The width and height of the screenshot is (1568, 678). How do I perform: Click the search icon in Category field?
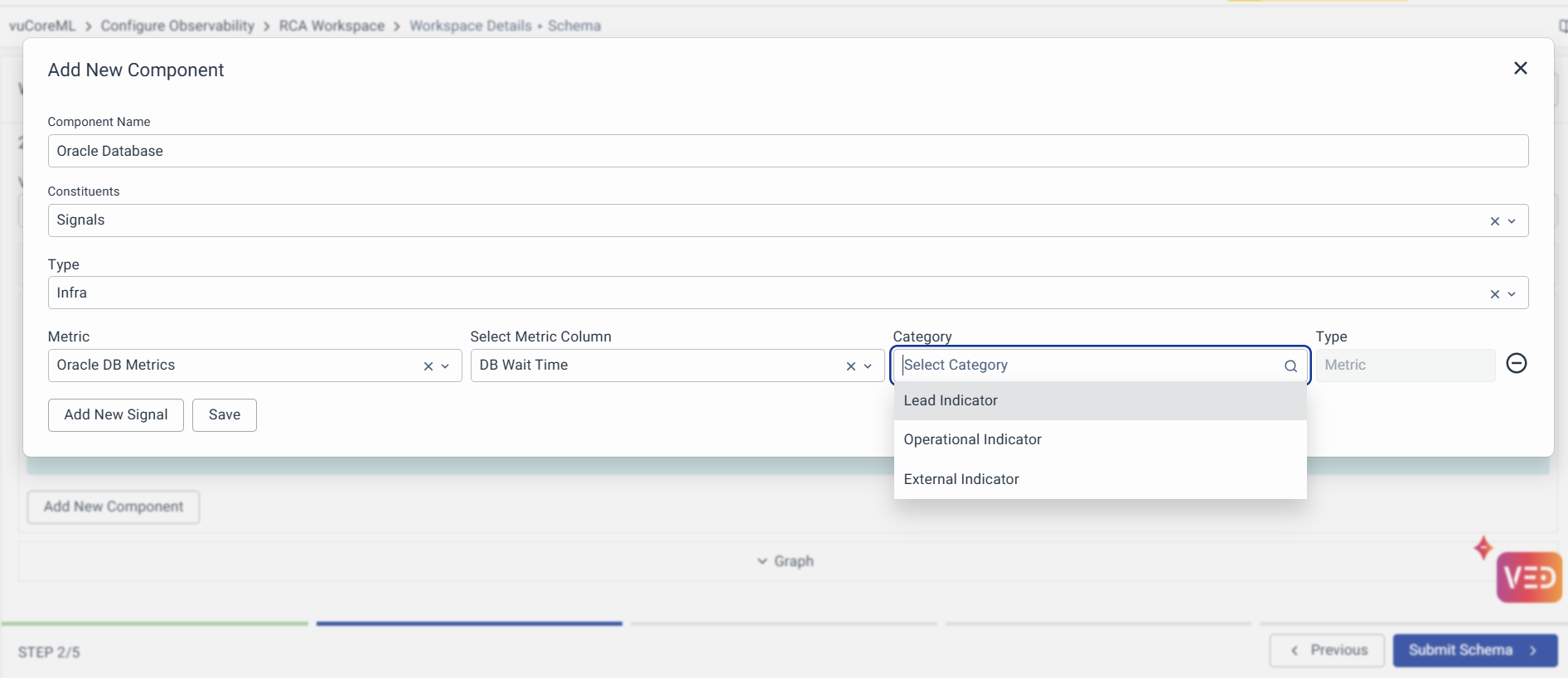point(1290,366)
